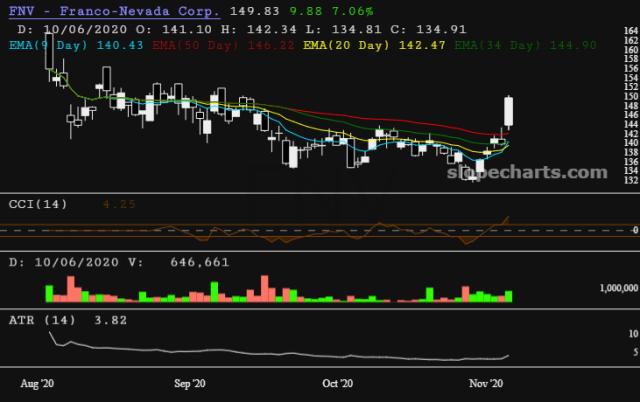Click the EMA(9 Day) 140.43 legend label
The width and height of the screenshot is (640, 402).
tap(76, 45)
